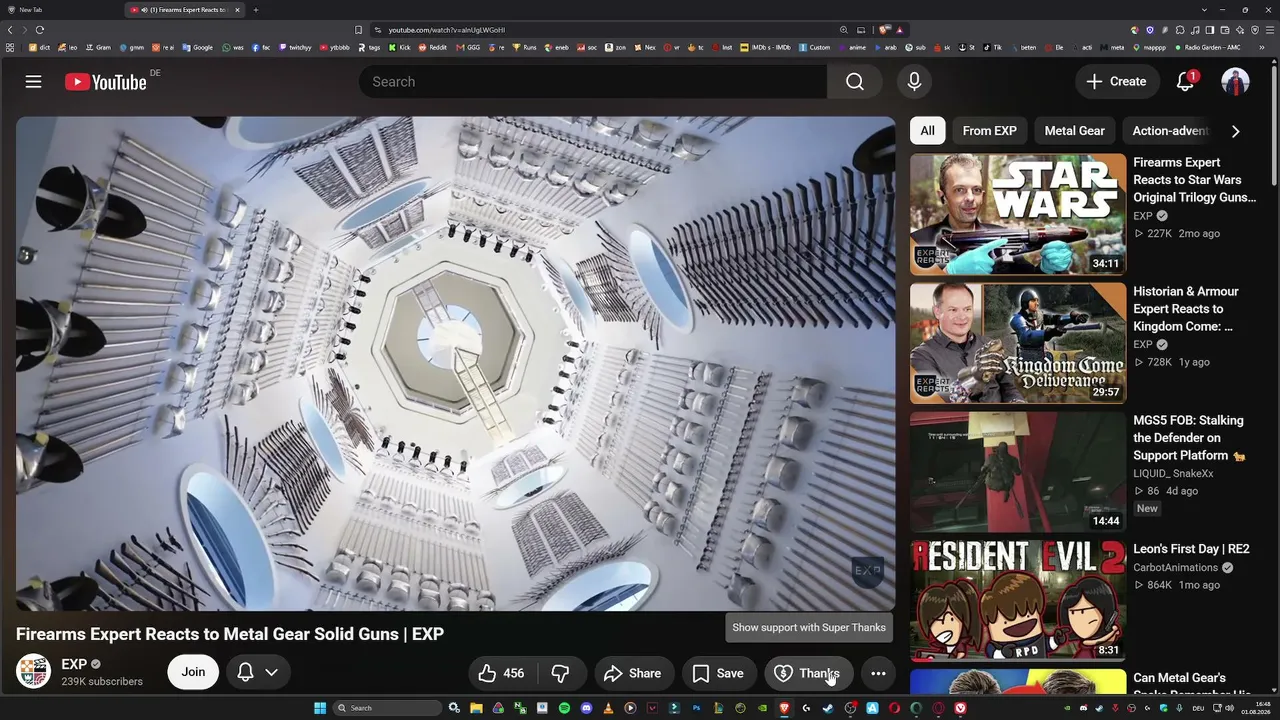Go back in browser history

(x=10, y=30)
